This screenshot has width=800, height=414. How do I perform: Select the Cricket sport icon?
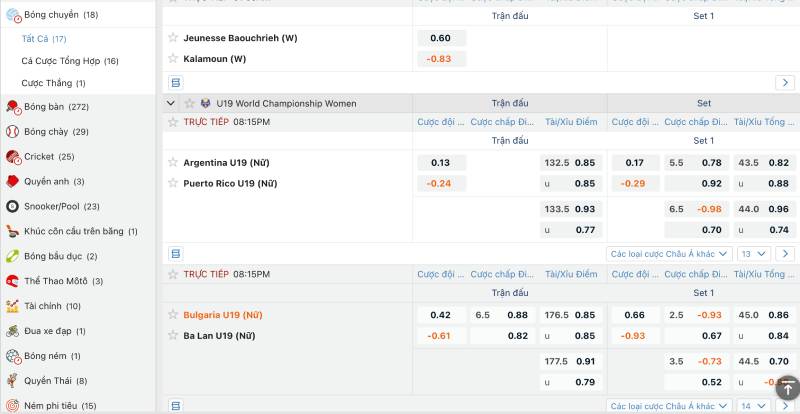click(x=13, y=157)
